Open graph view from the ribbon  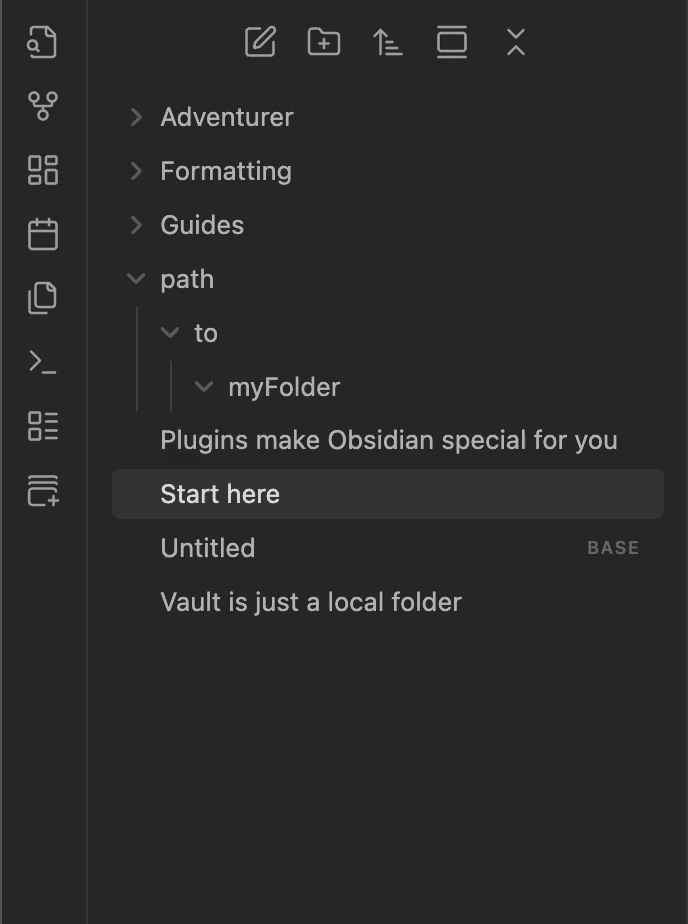[x=43, y=106]
